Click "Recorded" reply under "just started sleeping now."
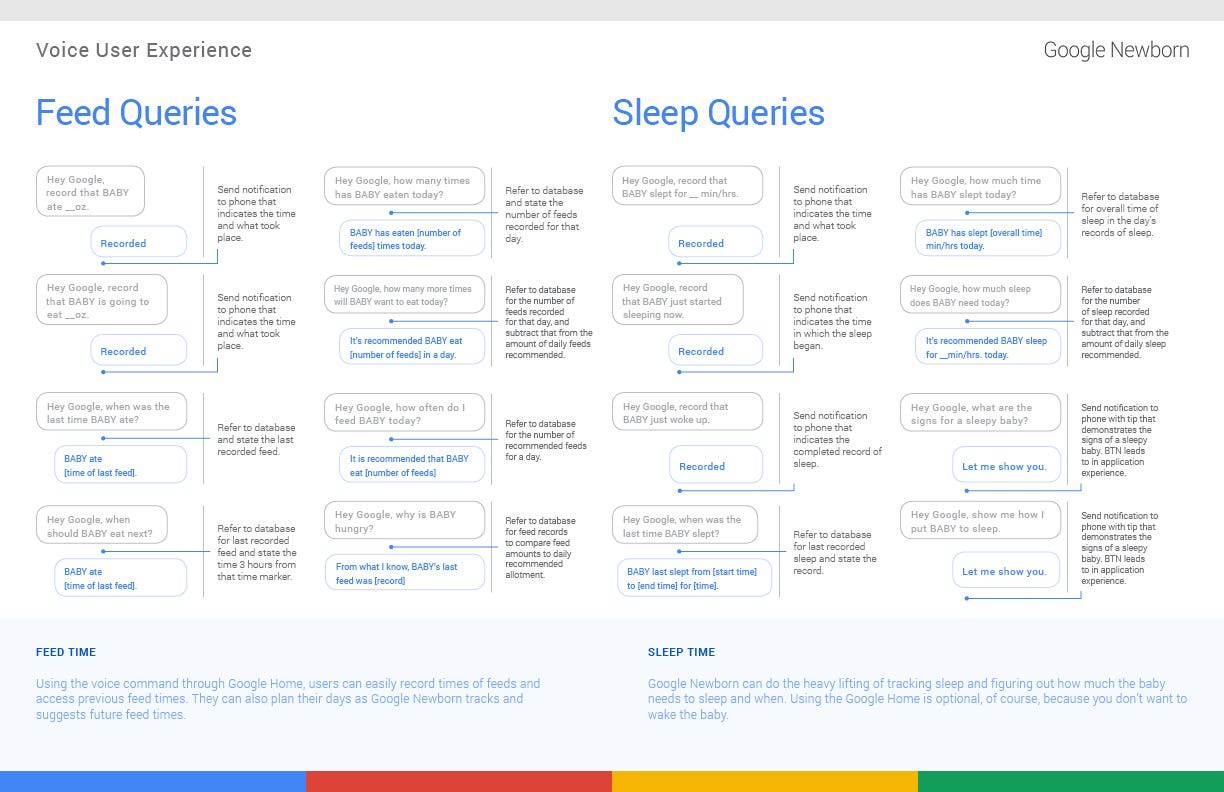The width and height of the screenshot is (1224, 792). [716, 350]
